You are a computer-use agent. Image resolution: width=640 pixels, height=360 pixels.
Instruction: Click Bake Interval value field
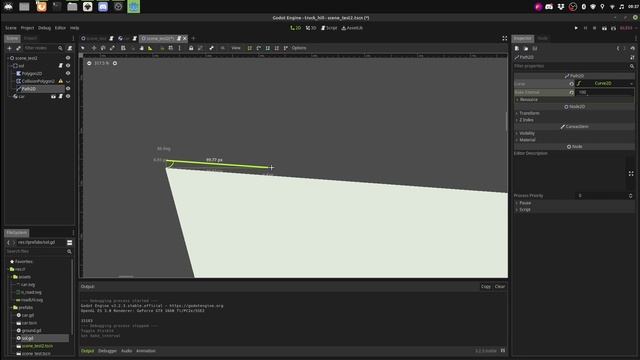(x=604, y=93)
